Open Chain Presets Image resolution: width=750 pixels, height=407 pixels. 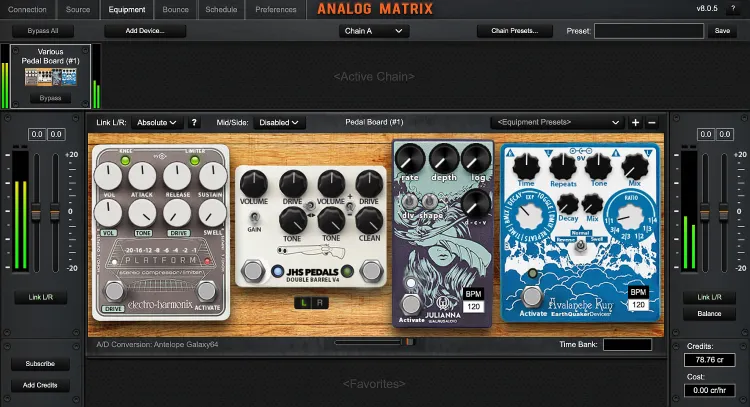(515, 31)
